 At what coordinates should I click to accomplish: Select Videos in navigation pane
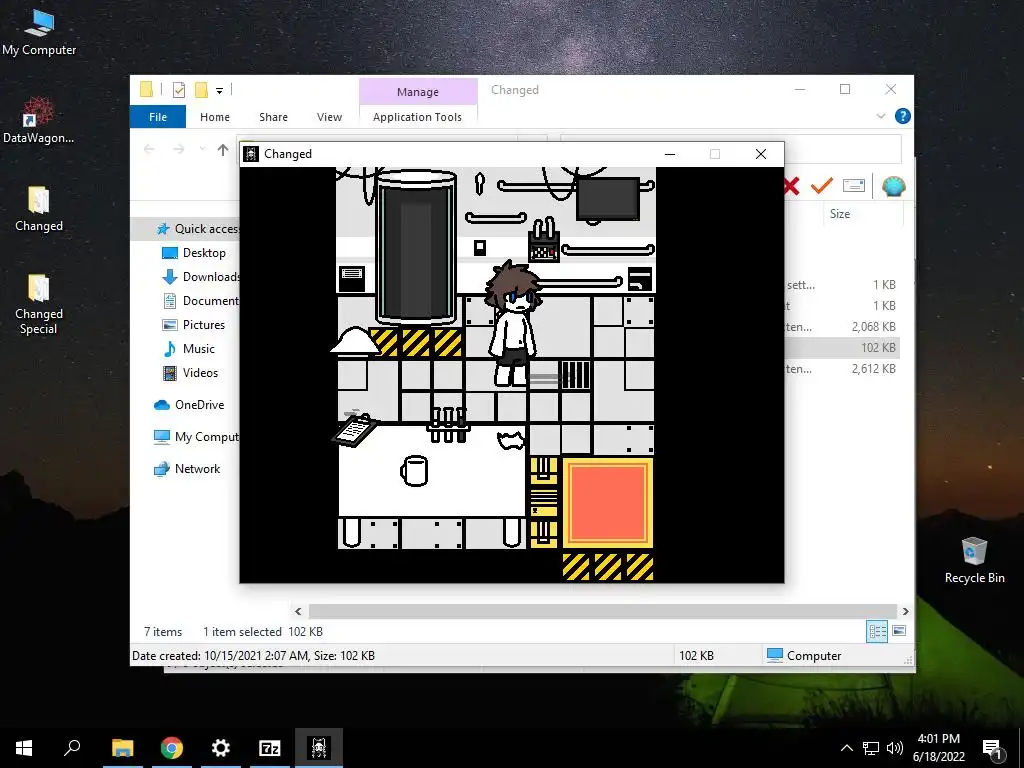tap(190, 373)
